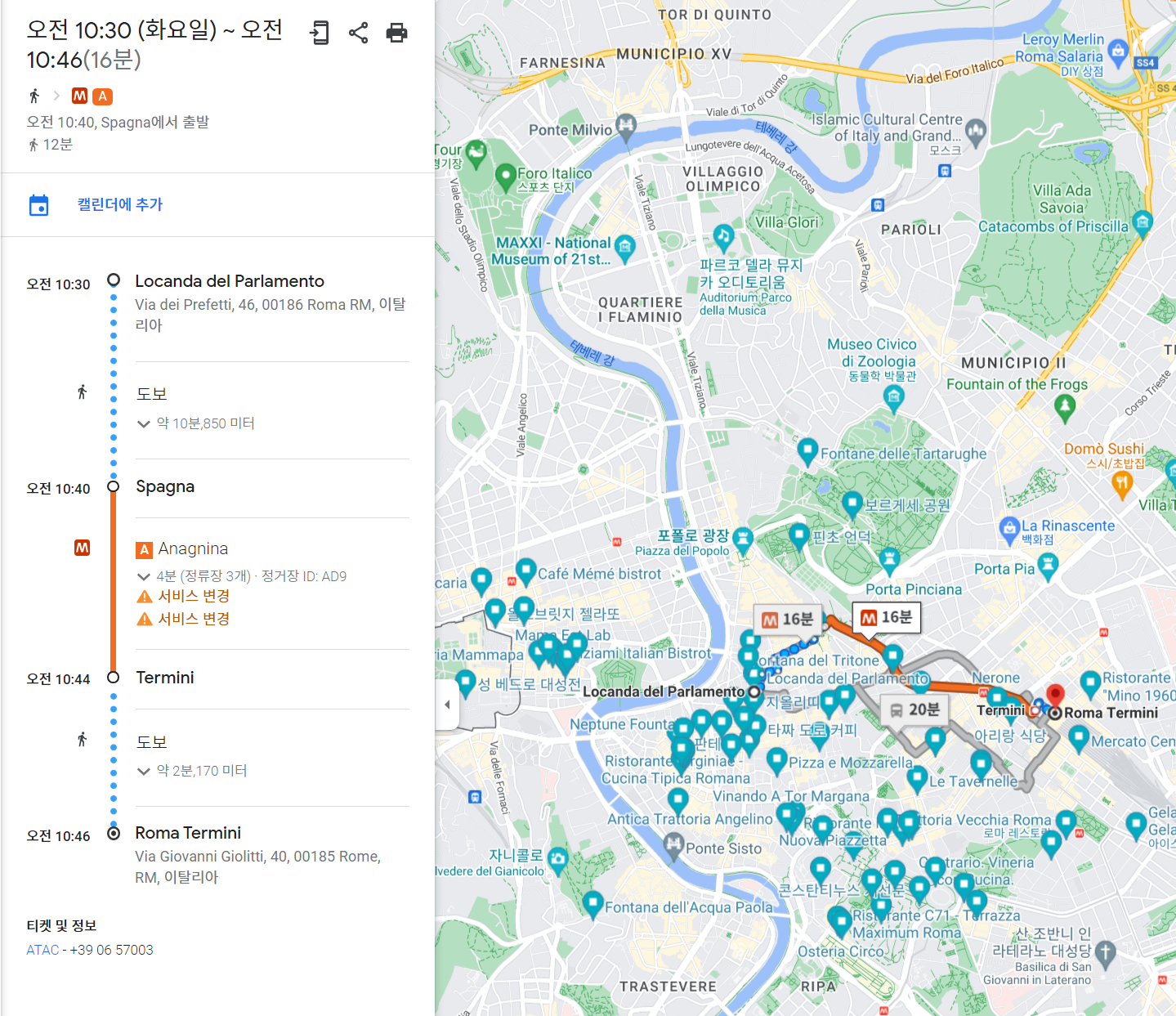Click the Spagna station stop entry

(165, 486)
